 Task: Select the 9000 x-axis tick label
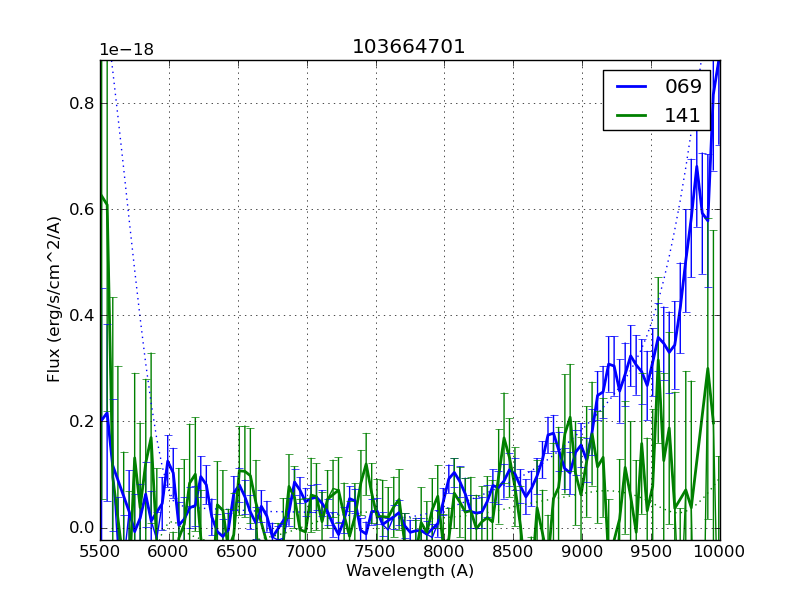[x=582, y=551]
